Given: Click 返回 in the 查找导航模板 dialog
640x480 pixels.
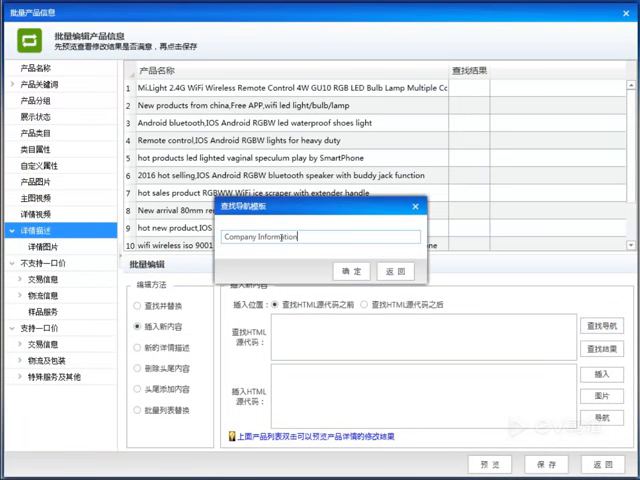Looking at the screenshot, I should [x=396, y=271].
